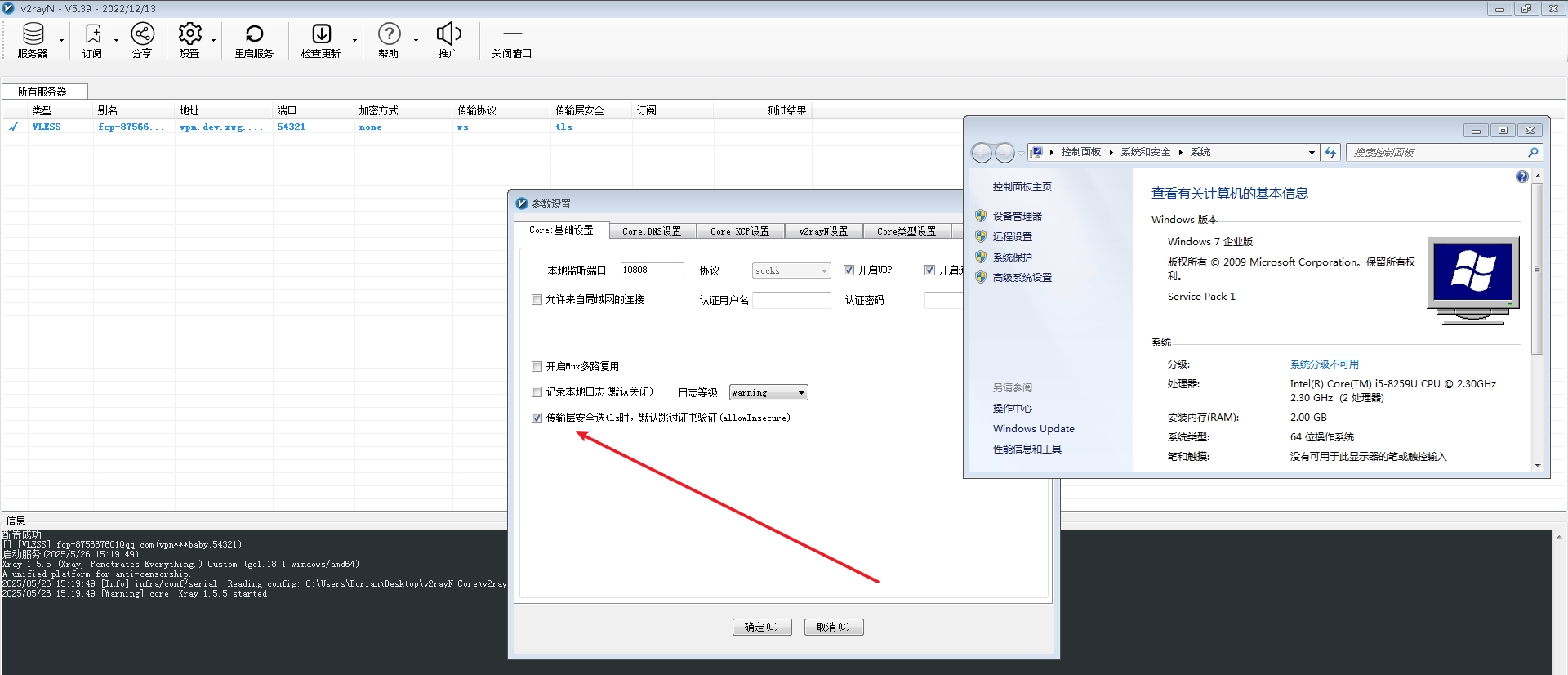This screenshot has height=675, width=1568.
Task: Click the 系统分级不可用 link
Action: tap(1325, 364)
